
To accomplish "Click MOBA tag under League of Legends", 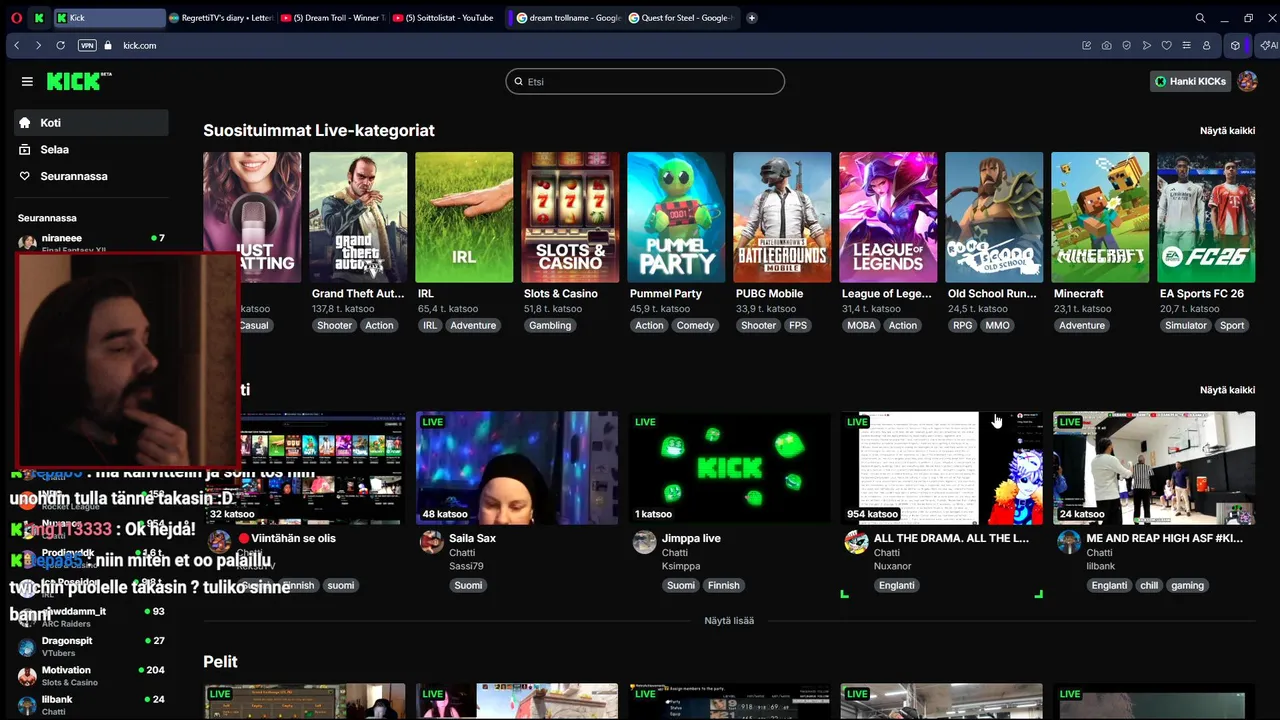I will 861,326.
